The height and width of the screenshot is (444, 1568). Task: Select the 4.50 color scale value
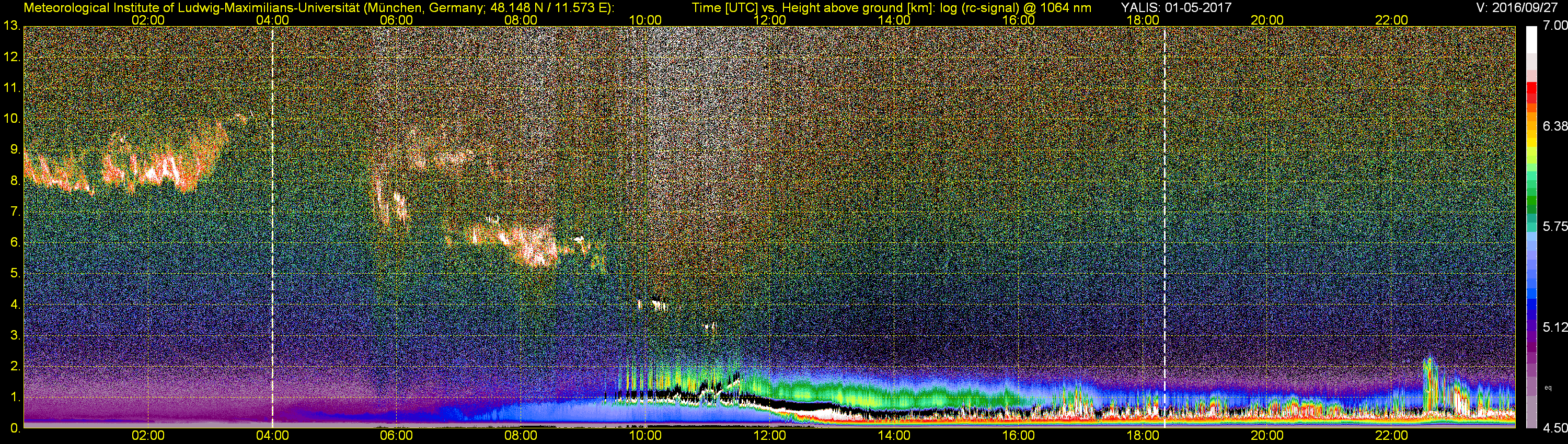point(1554,428)
